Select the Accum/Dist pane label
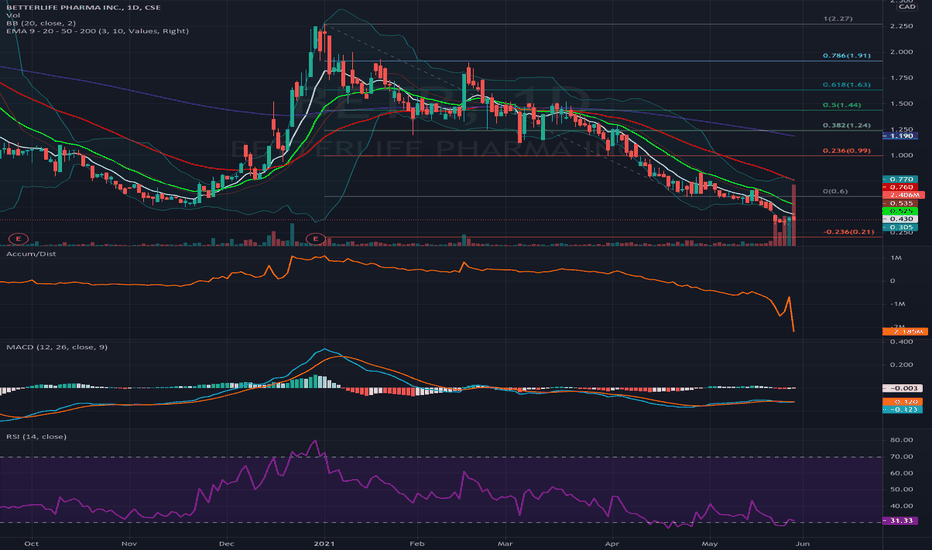 31,254
